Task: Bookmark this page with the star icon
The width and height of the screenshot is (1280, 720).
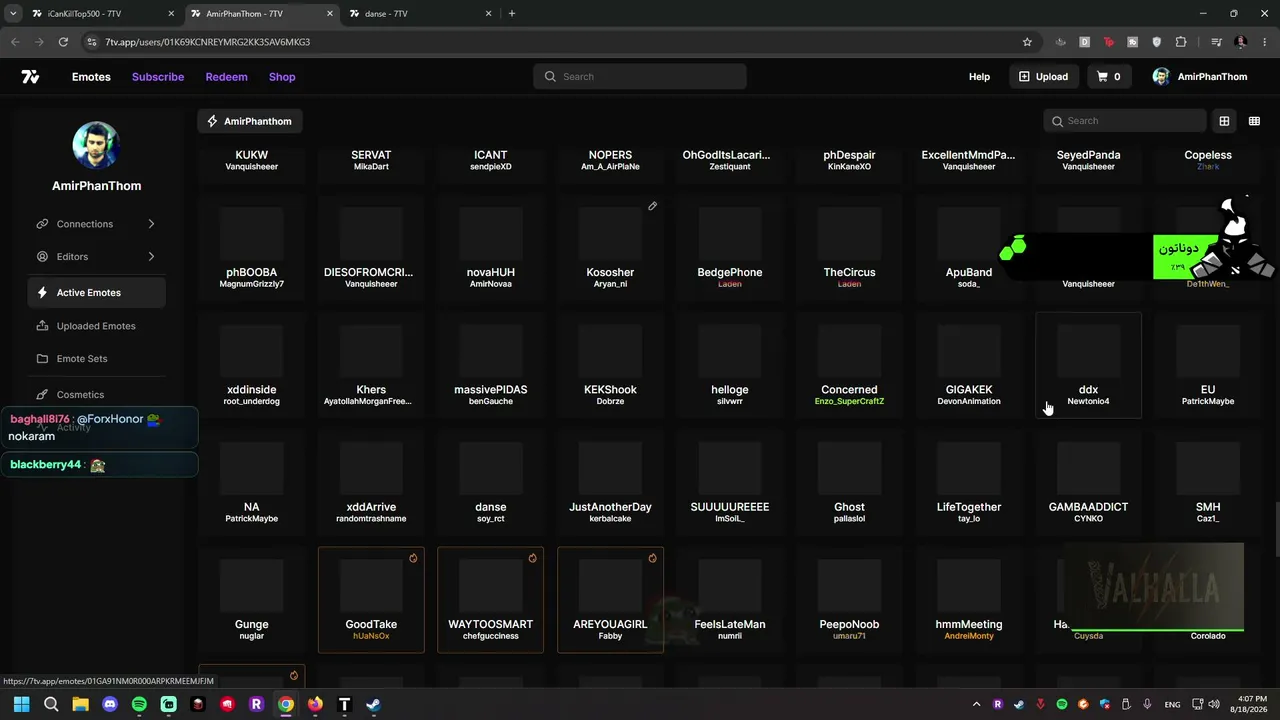Action: 1027,42
